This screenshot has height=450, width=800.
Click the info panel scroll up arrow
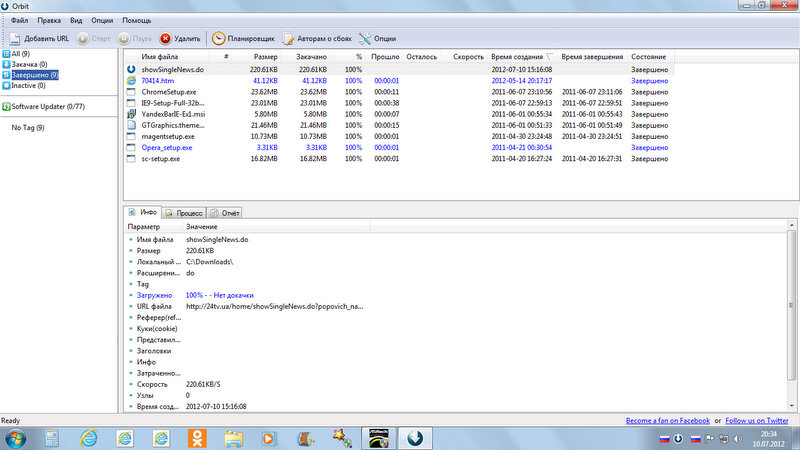(792, 225)
